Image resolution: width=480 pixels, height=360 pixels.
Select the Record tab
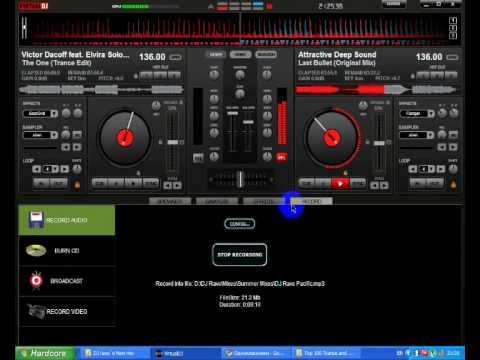point(311,201)
